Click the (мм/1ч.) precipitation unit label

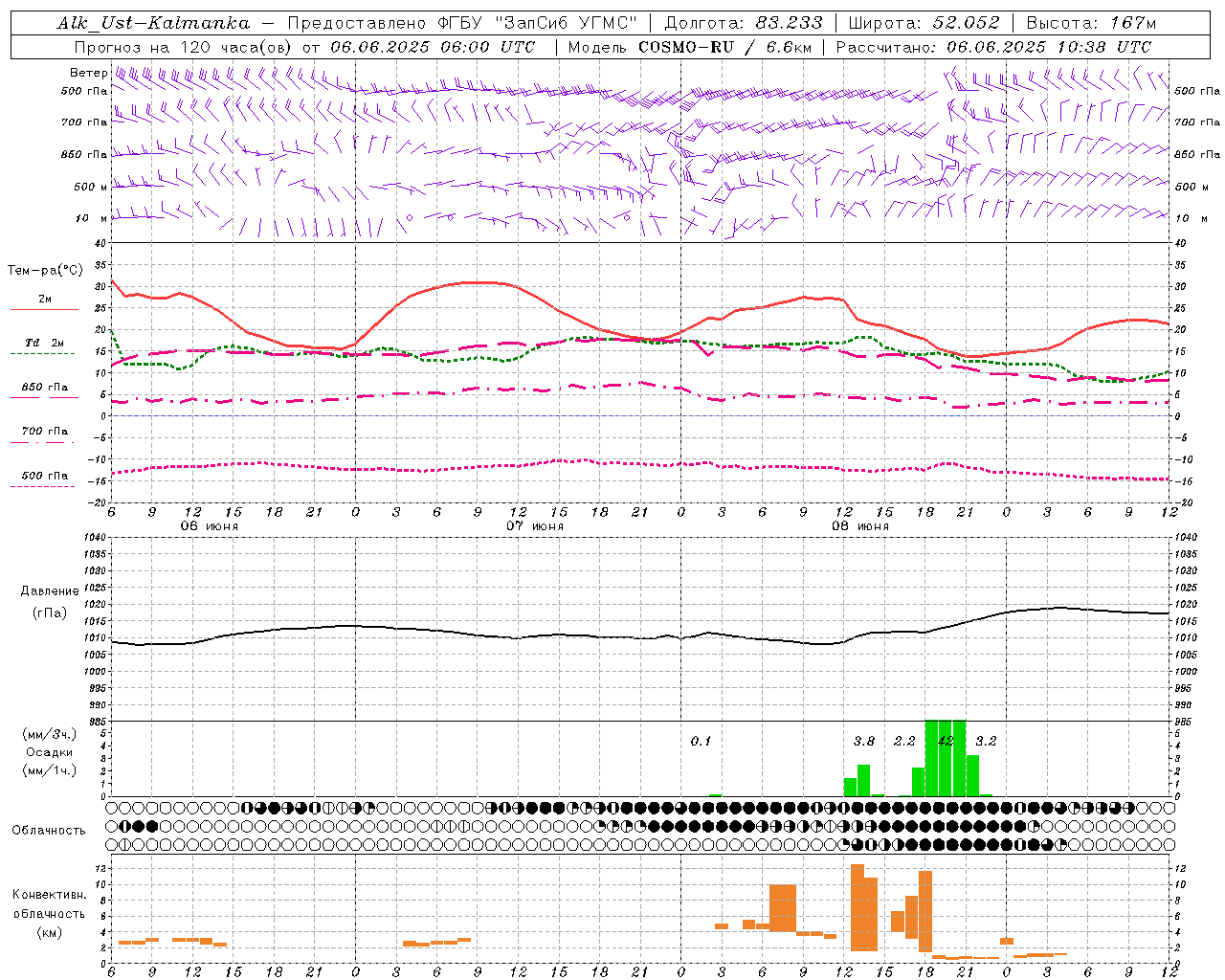50,770
